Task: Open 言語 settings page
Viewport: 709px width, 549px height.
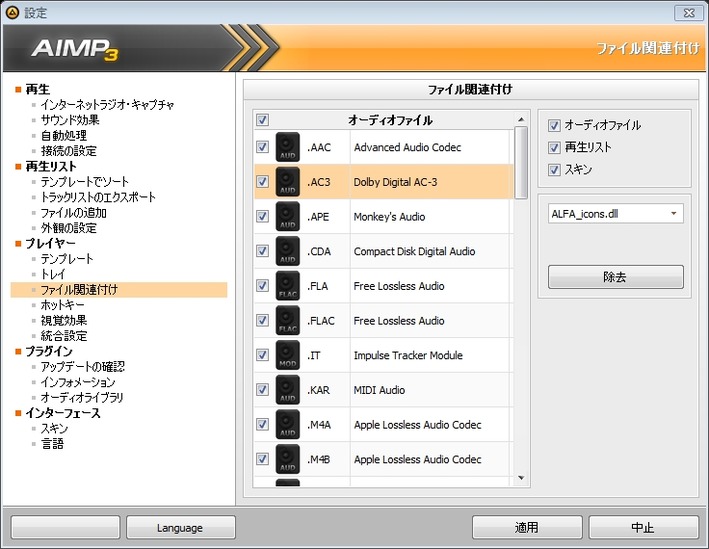Action: pyautogui.click(x=52, y=444)
